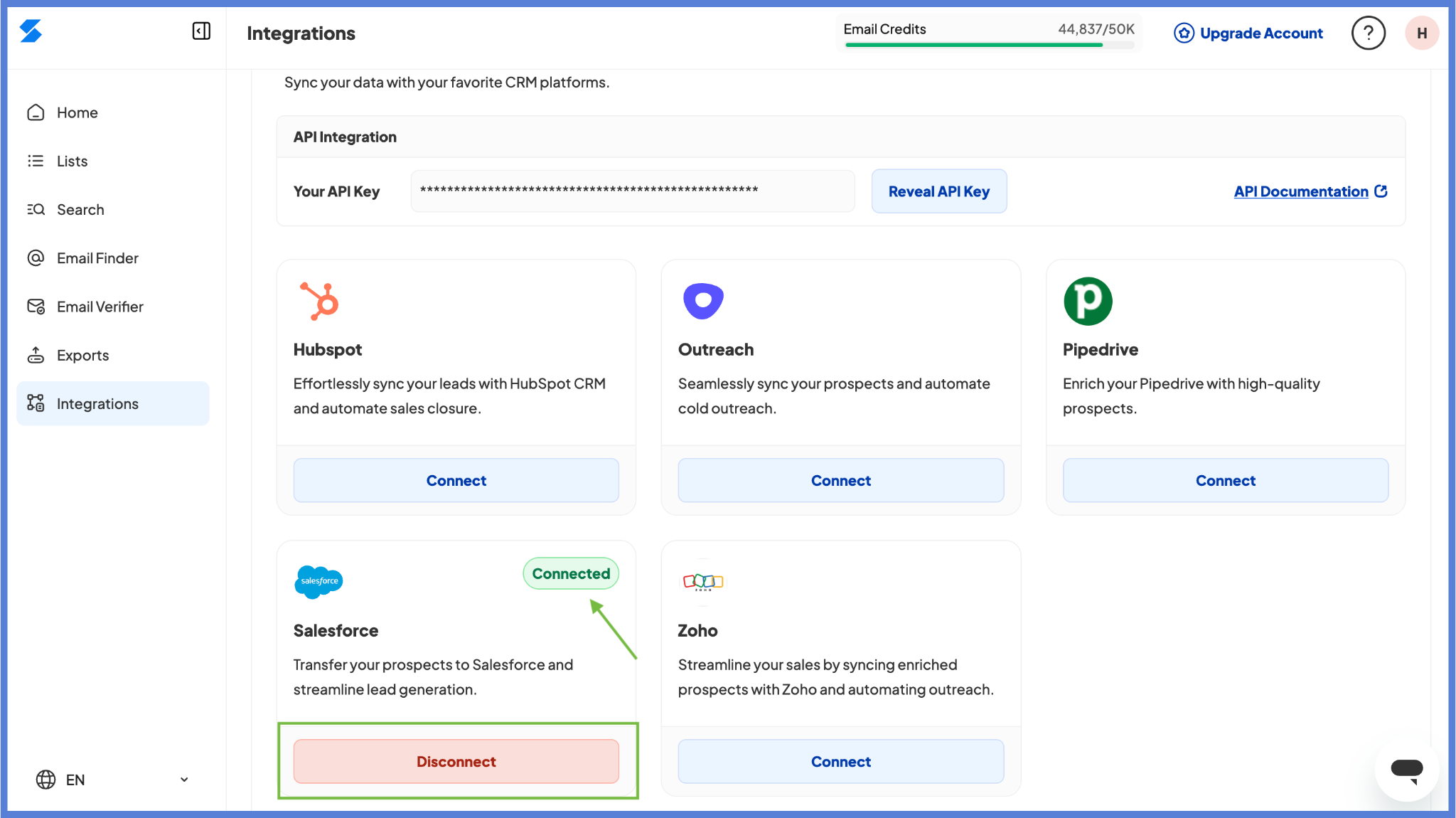Screen dimensions: 1456x818
Task: Open the Email Finder menu item
Action: (x=112, y=257)
